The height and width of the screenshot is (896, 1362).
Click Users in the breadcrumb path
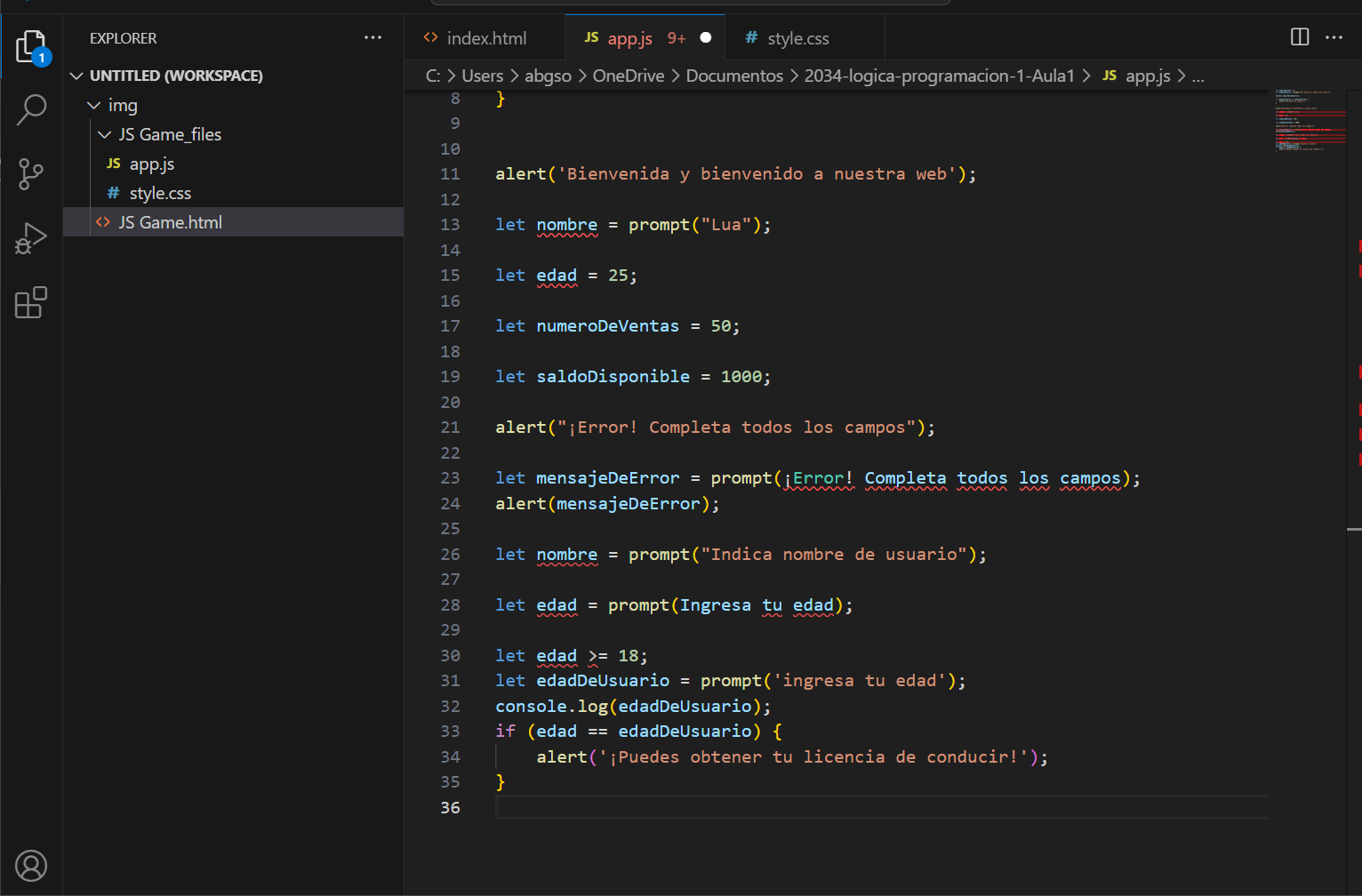[x=482, y=76]
